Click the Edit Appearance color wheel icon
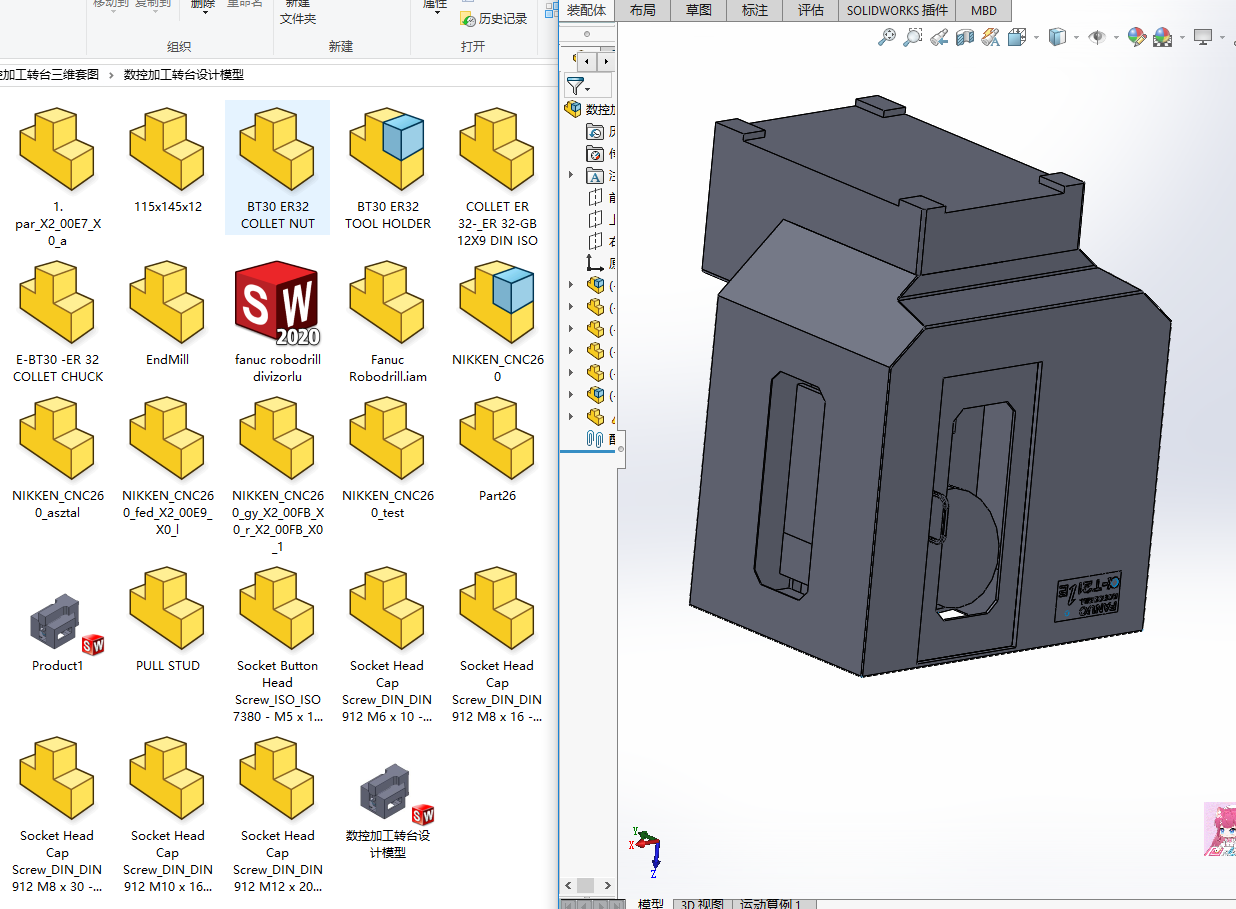 tap(1136, 37)
